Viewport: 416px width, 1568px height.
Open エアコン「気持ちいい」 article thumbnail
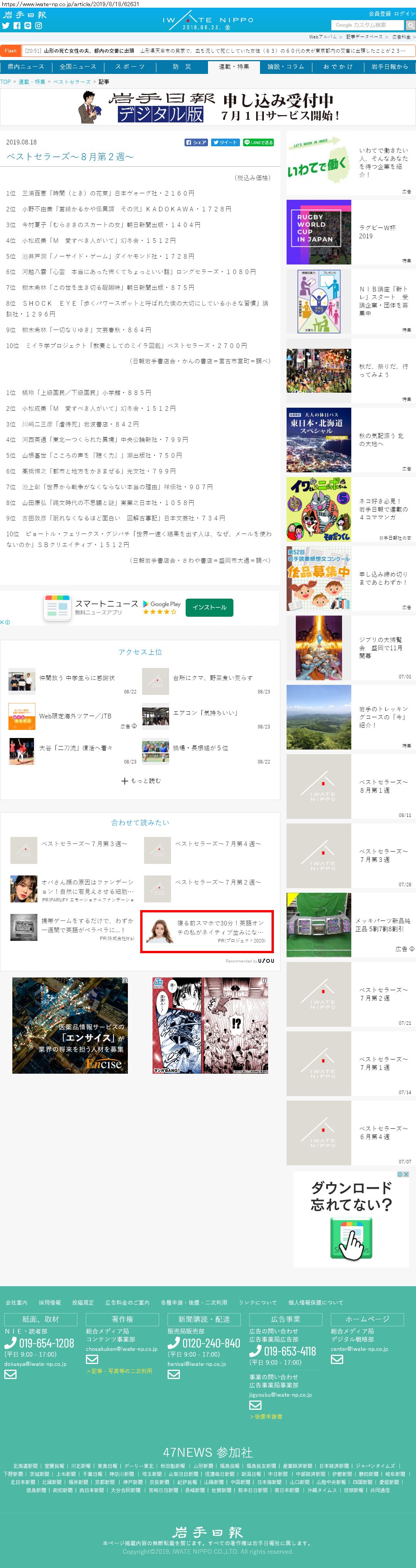coord(155,716)
